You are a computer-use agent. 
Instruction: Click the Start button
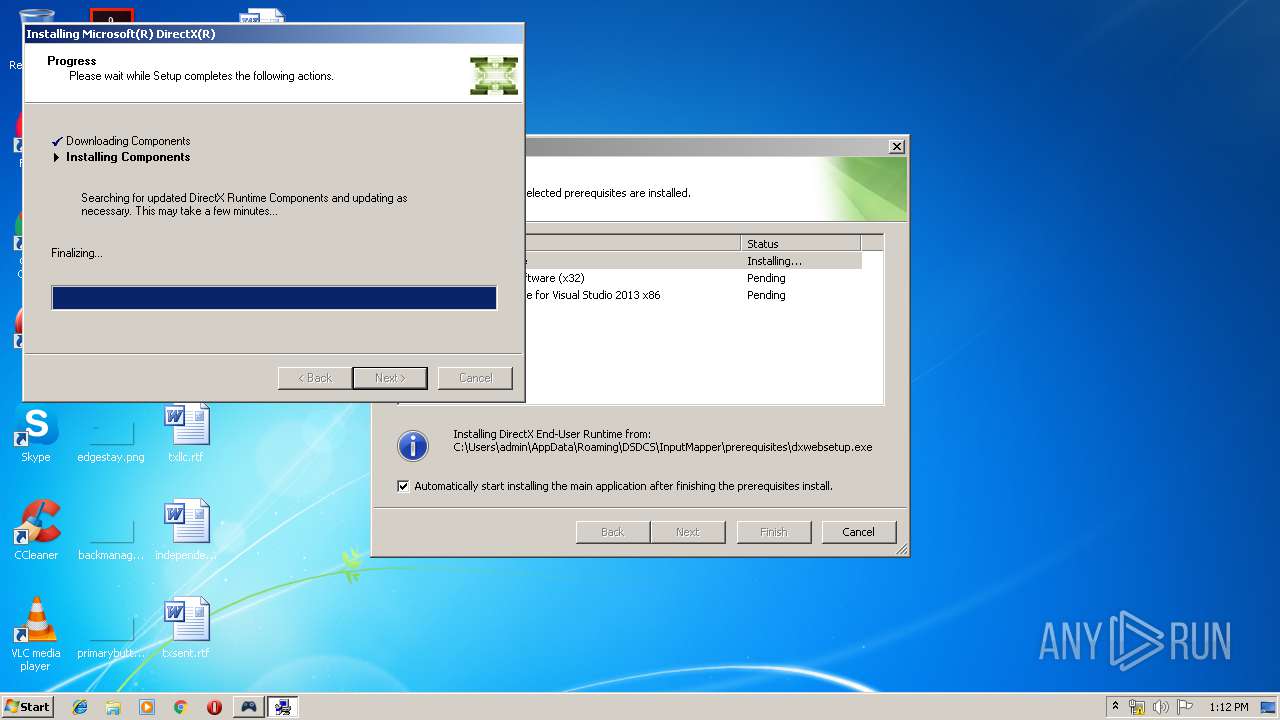pyautogui.click(x=27, y=707)
